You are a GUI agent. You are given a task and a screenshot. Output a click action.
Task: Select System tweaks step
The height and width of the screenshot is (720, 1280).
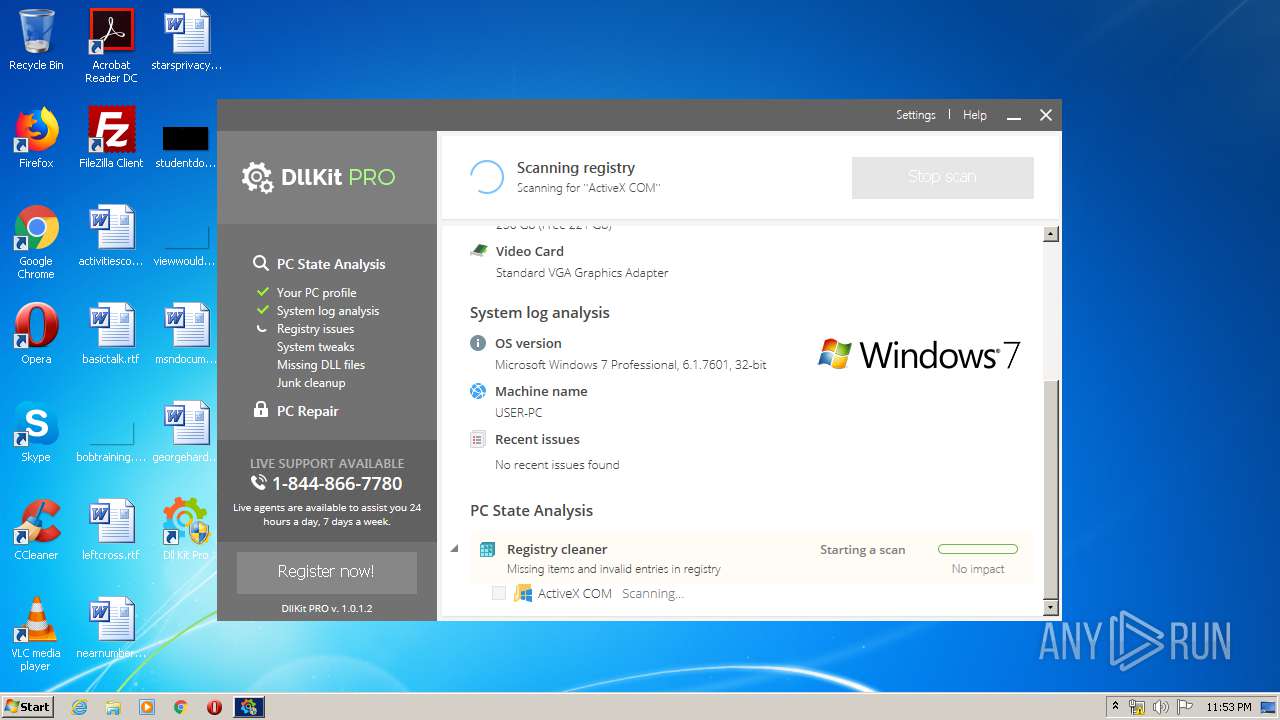coord(315,347)
